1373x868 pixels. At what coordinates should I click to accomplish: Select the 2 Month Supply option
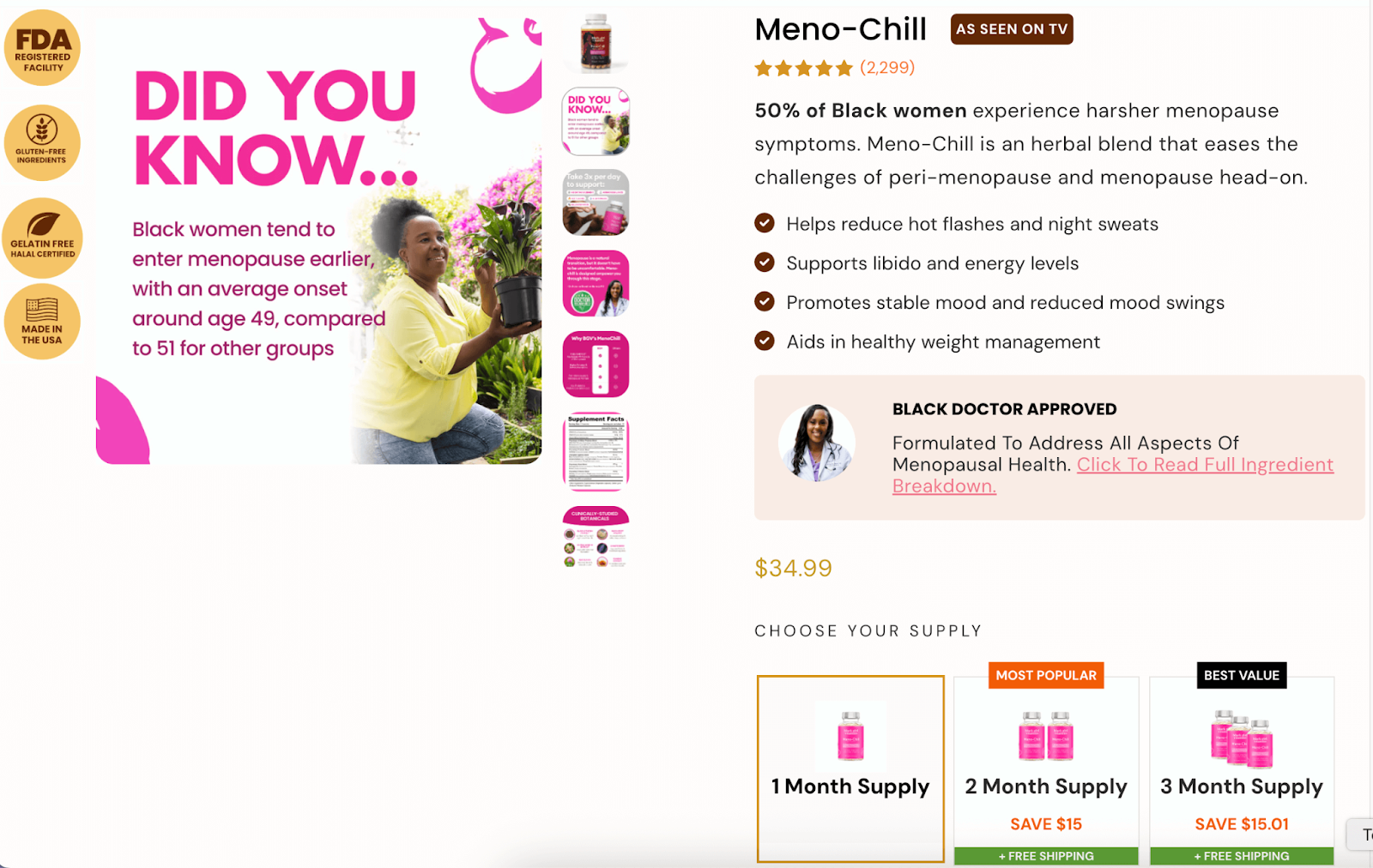click(x=1046, y=770)
